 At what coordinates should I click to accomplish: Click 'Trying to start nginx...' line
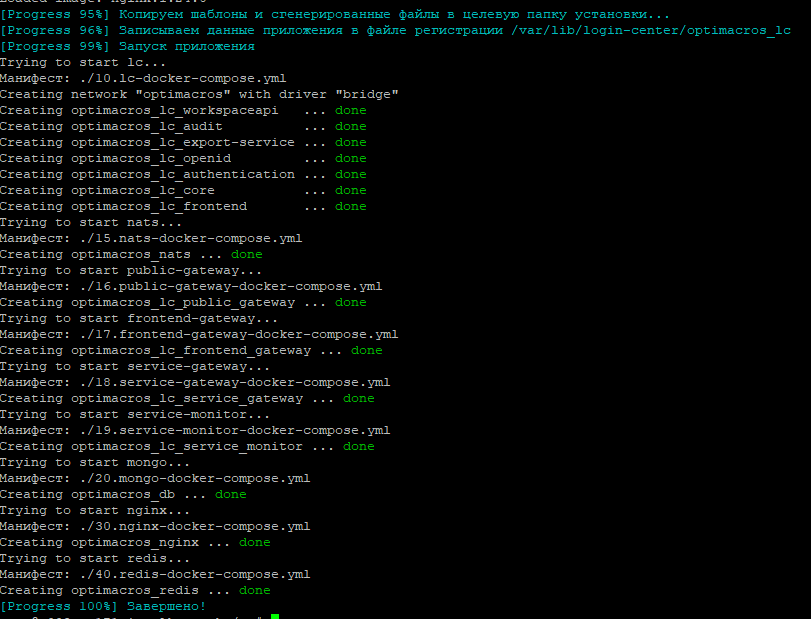point(95,511)
